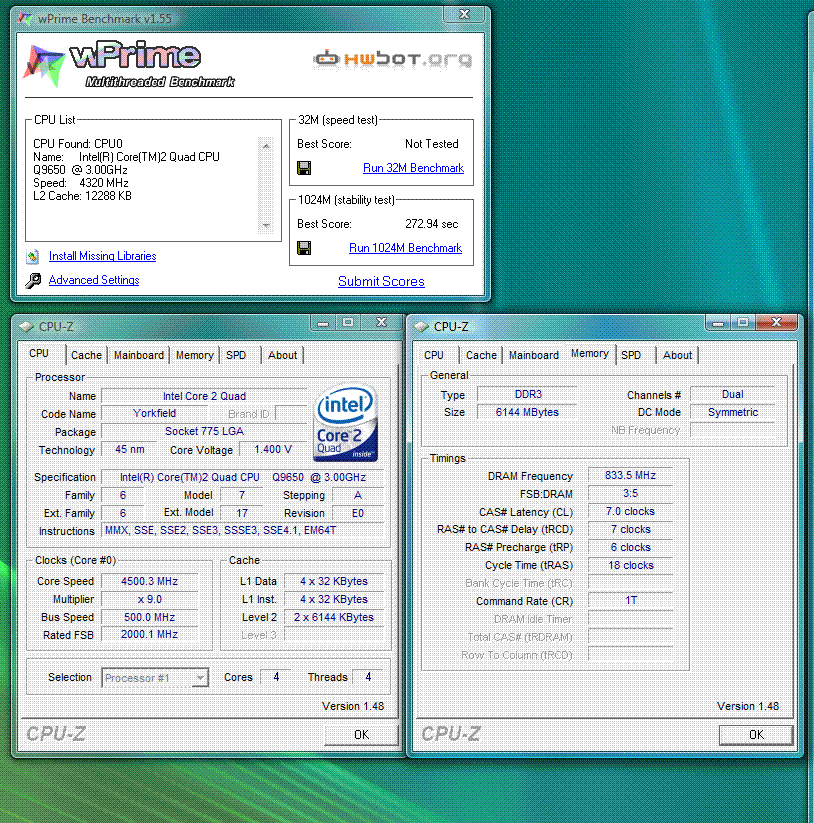Switch to Mainboard tab in right CPU-Z
The width and height of the screenshot is (814, 823).
click(x=534, y=355)
